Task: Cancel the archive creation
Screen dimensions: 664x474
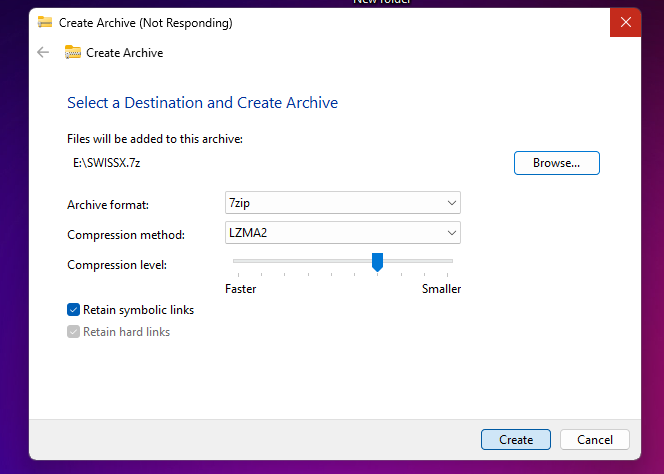Action: tap(595, 439)
